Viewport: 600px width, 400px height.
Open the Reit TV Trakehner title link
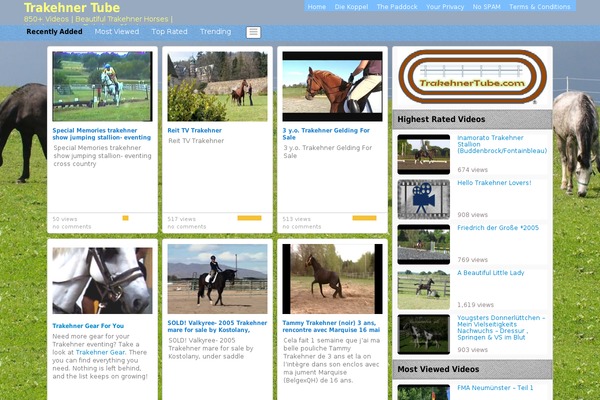pos(194,131)
